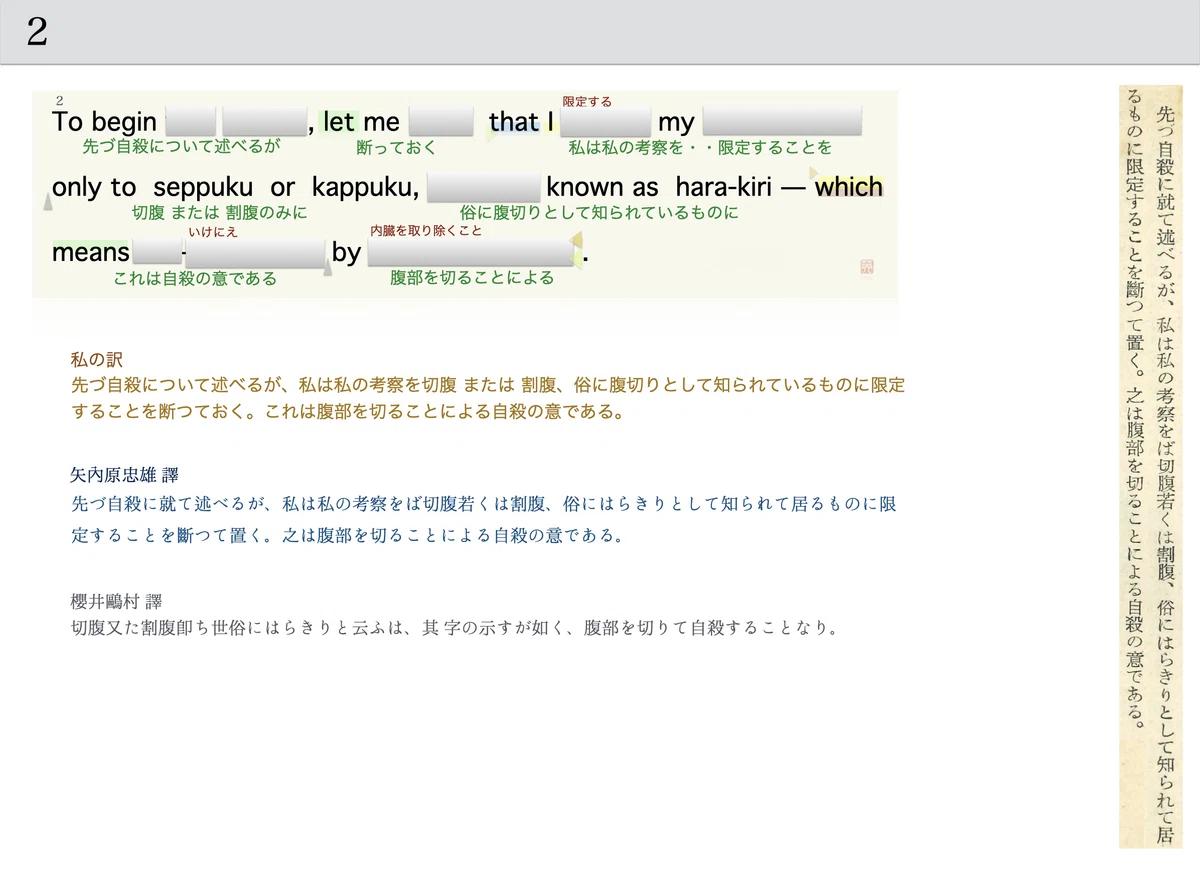Click the highlighted word 'that'
Screen dimensions: 1200x880
pos(514,122)
